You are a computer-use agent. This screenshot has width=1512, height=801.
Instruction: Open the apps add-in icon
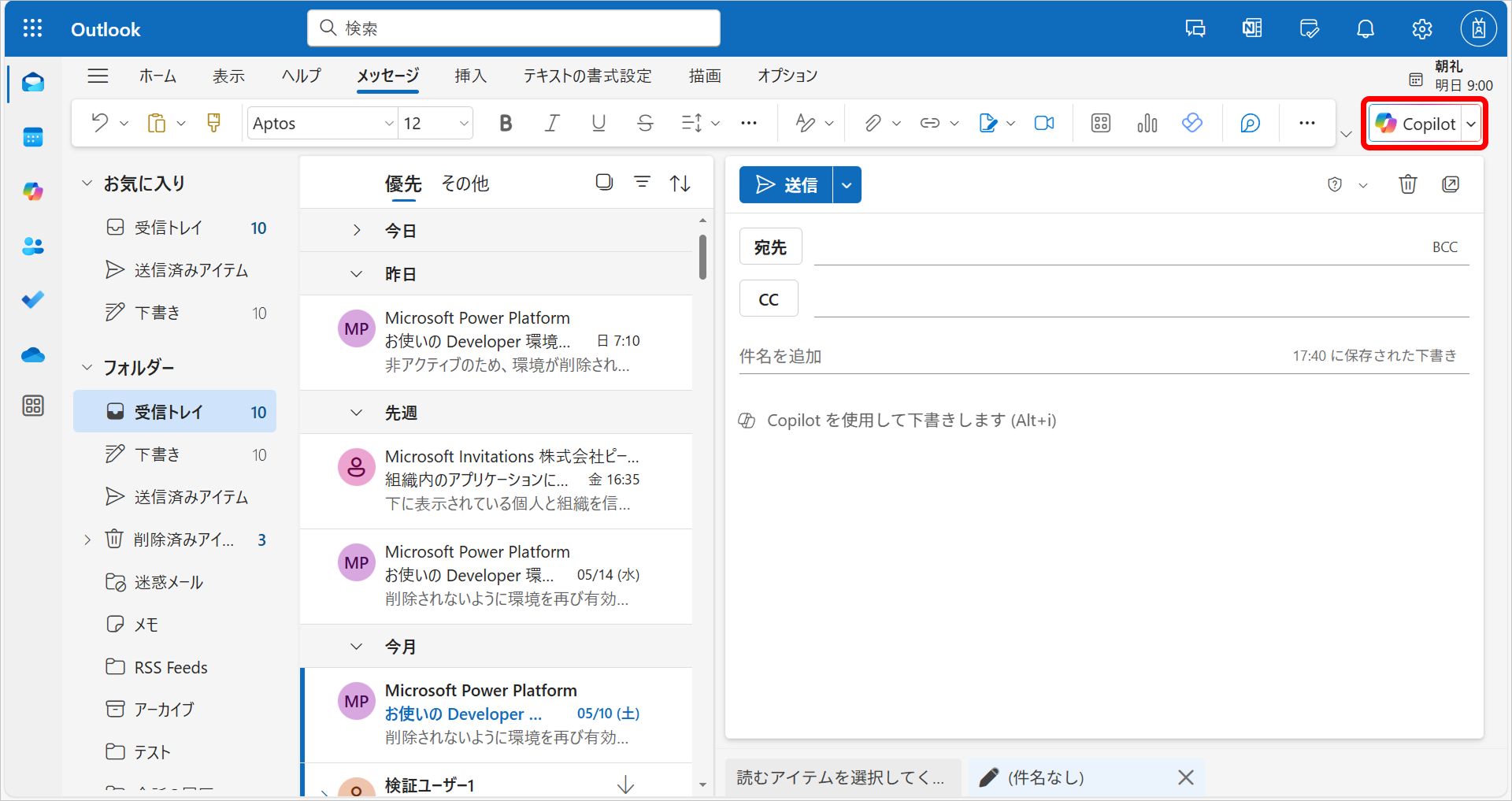pyautogui.click(x=1101, y=123)
